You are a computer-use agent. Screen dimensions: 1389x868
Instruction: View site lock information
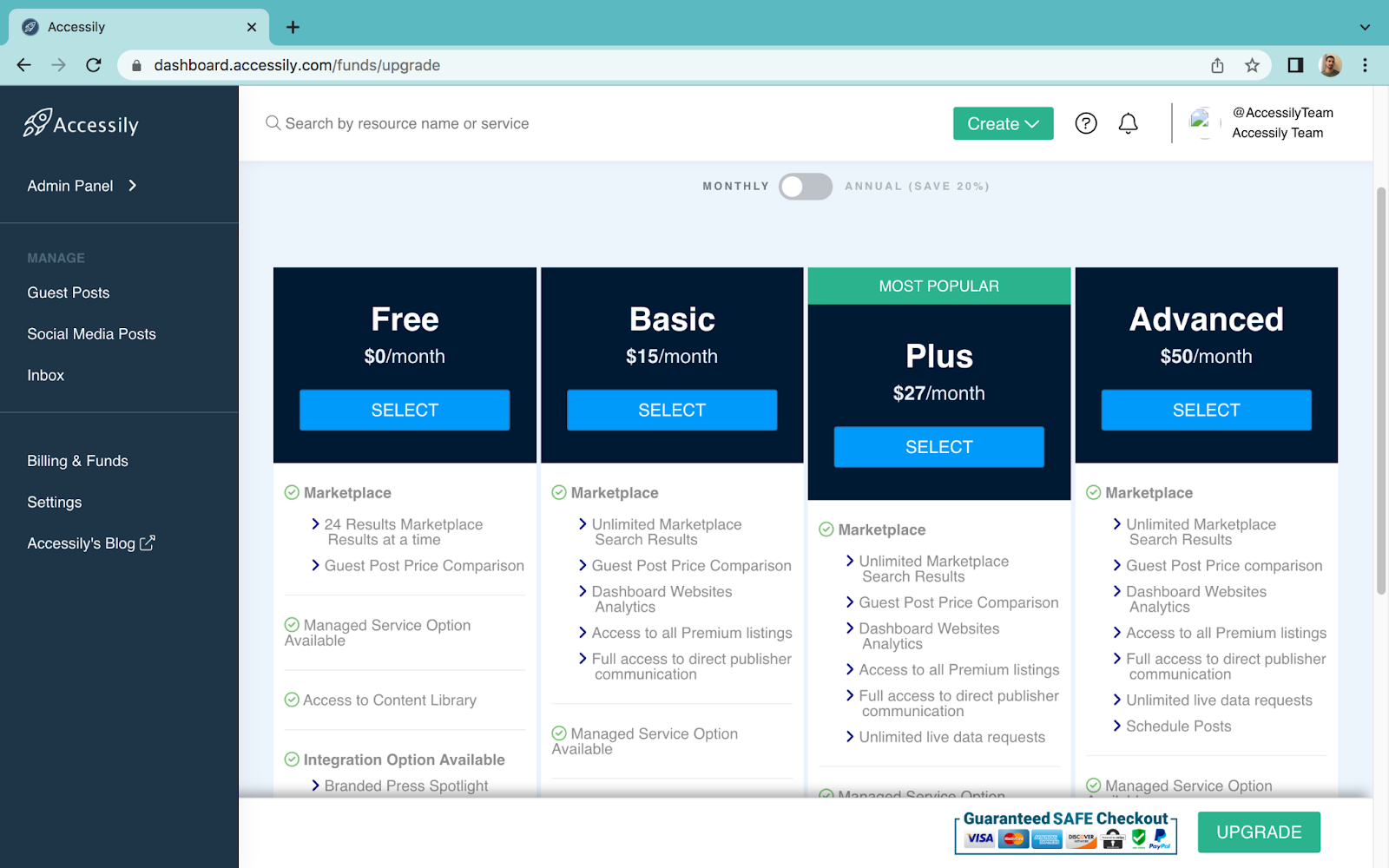point(136,65)
